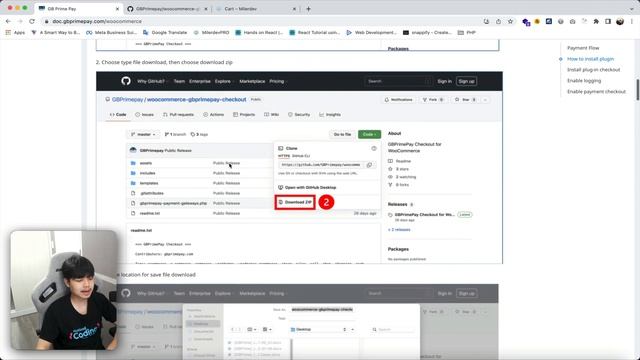Open the step 2 GitHub Download ZIP screenshot
The image size is (640, 360).
click(299, 168)
